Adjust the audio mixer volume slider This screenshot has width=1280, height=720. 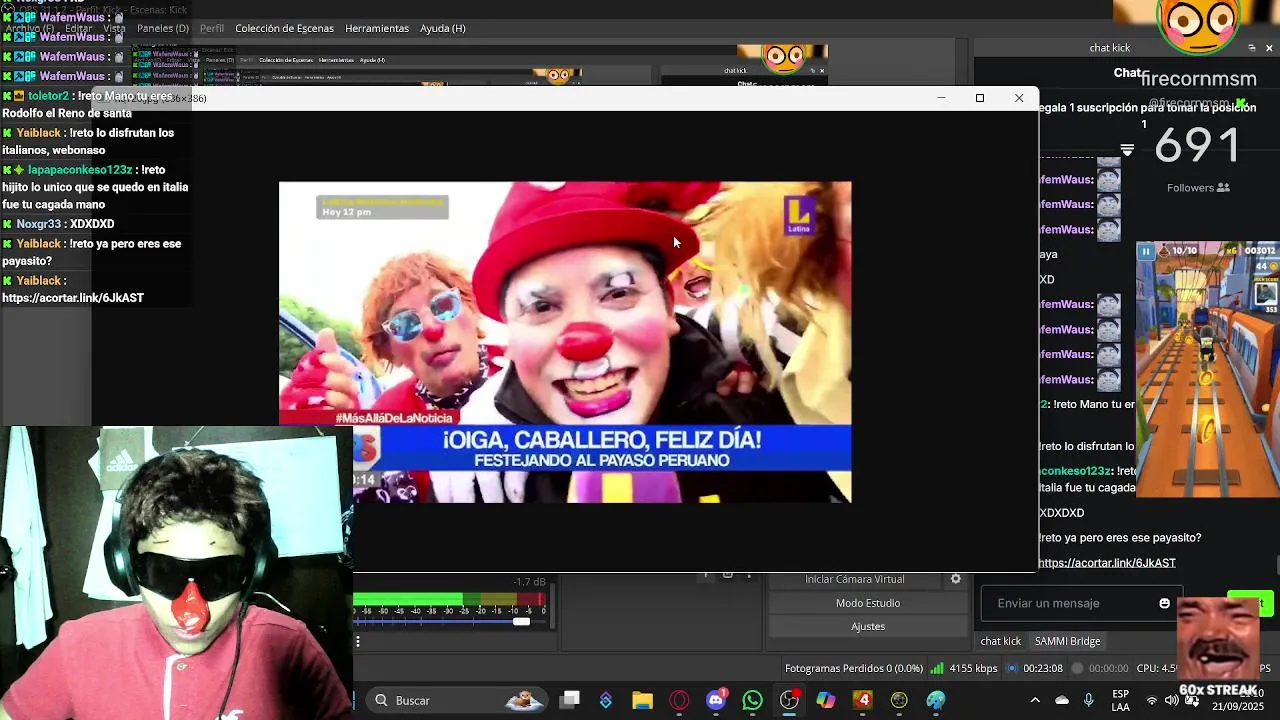click(x=521, y=622)
